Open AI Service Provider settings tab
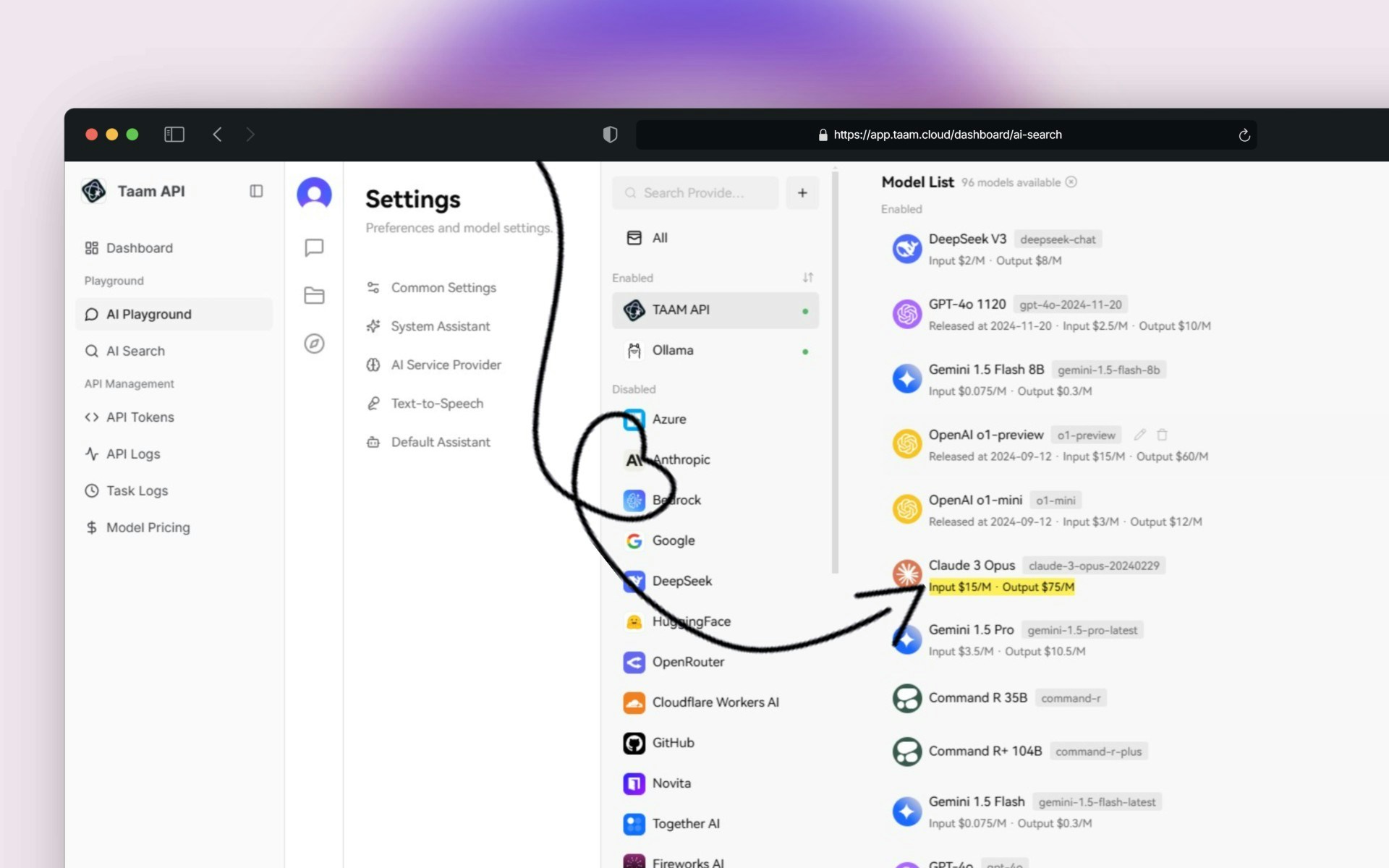 (446, 365)
